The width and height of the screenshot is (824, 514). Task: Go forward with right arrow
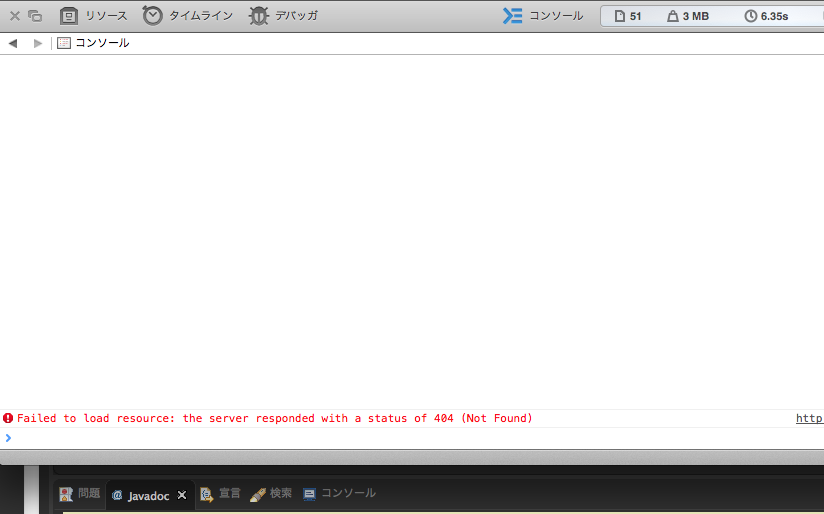(x=37, y=43)
